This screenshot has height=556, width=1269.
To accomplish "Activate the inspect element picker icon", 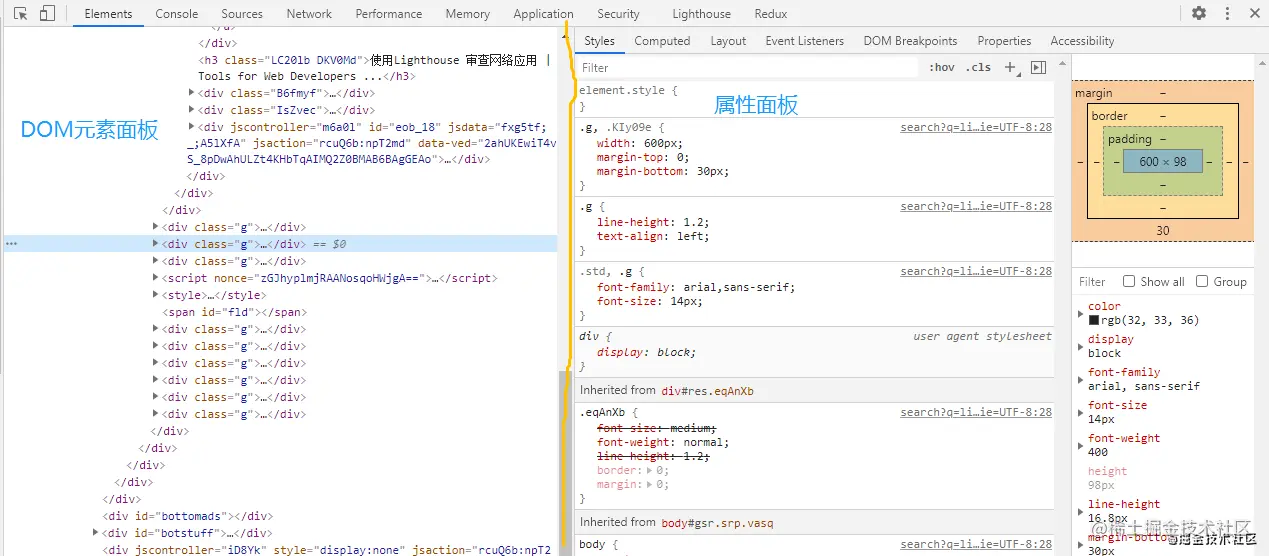I will [20, 14].
